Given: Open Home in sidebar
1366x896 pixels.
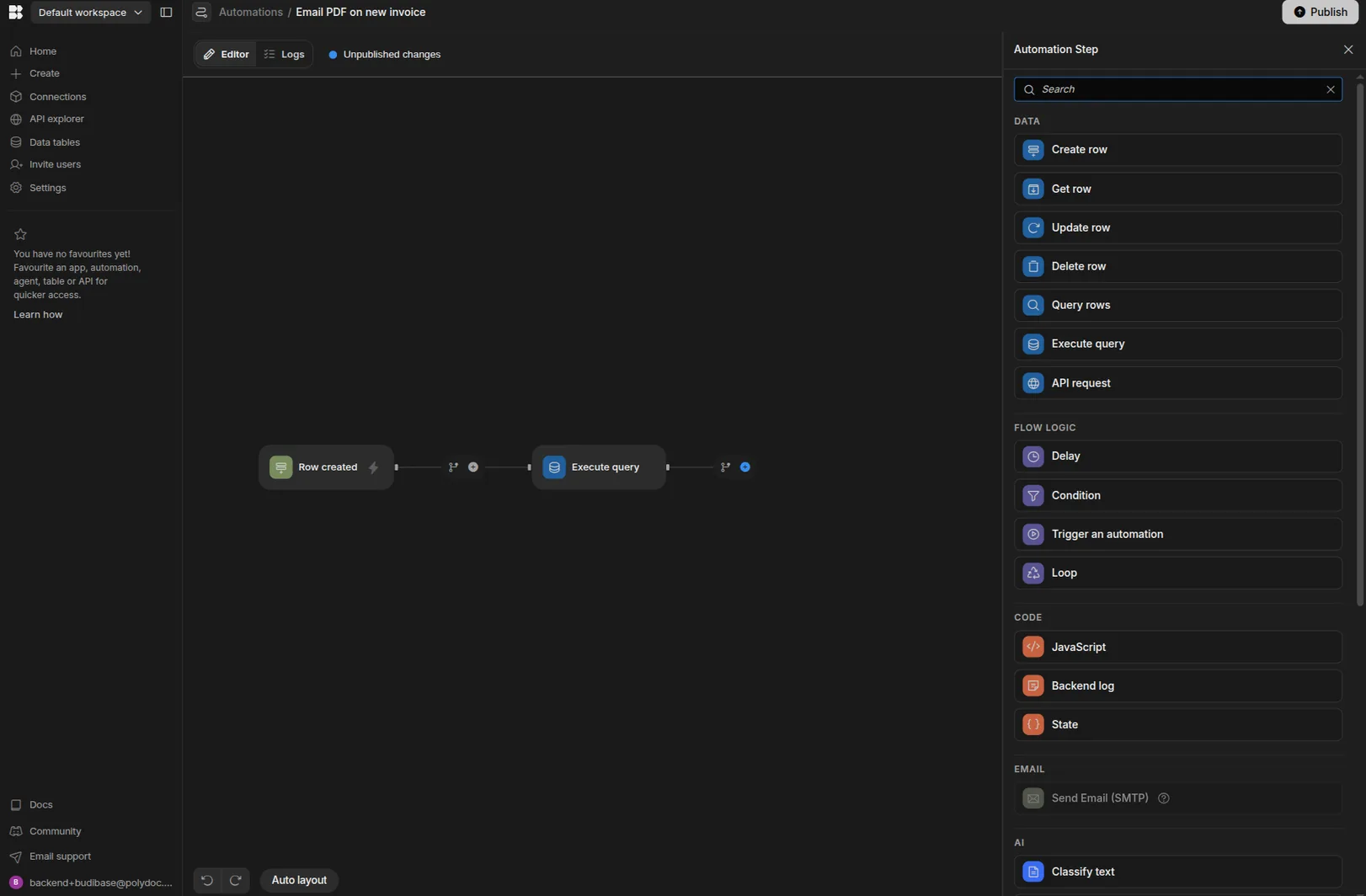Looking at the screenshot, I should [x=43, y=51].
